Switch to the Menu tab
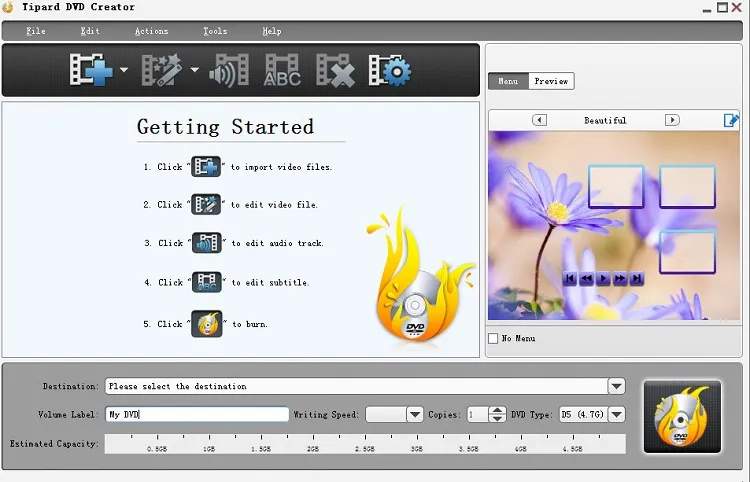750x482 pixels. click(x=508, y=81)
